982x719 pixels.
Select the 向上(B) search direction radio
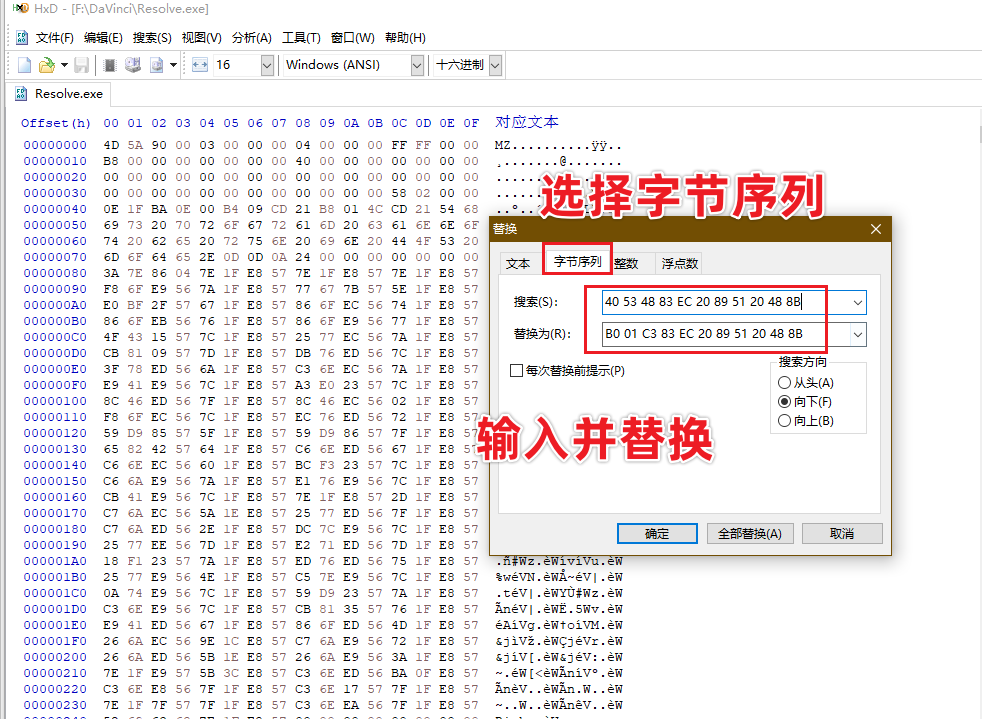(784, 421)
